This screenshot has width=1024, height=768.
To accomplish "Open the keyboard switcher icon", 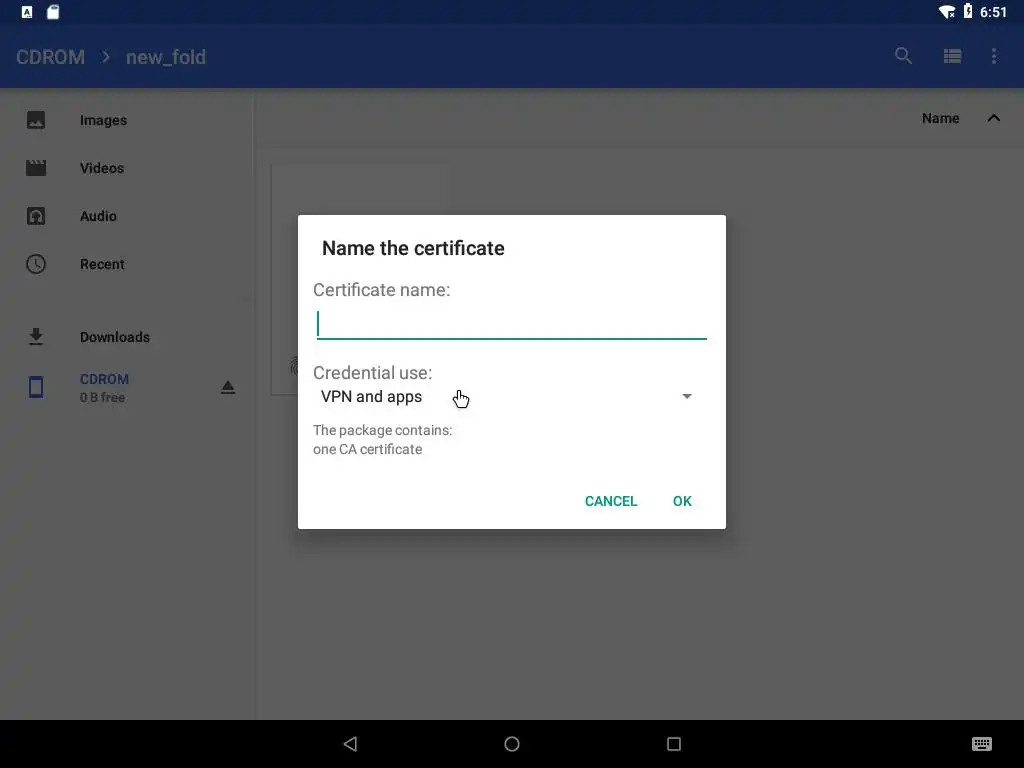I will pyautogui.click(x=982, y=744).
